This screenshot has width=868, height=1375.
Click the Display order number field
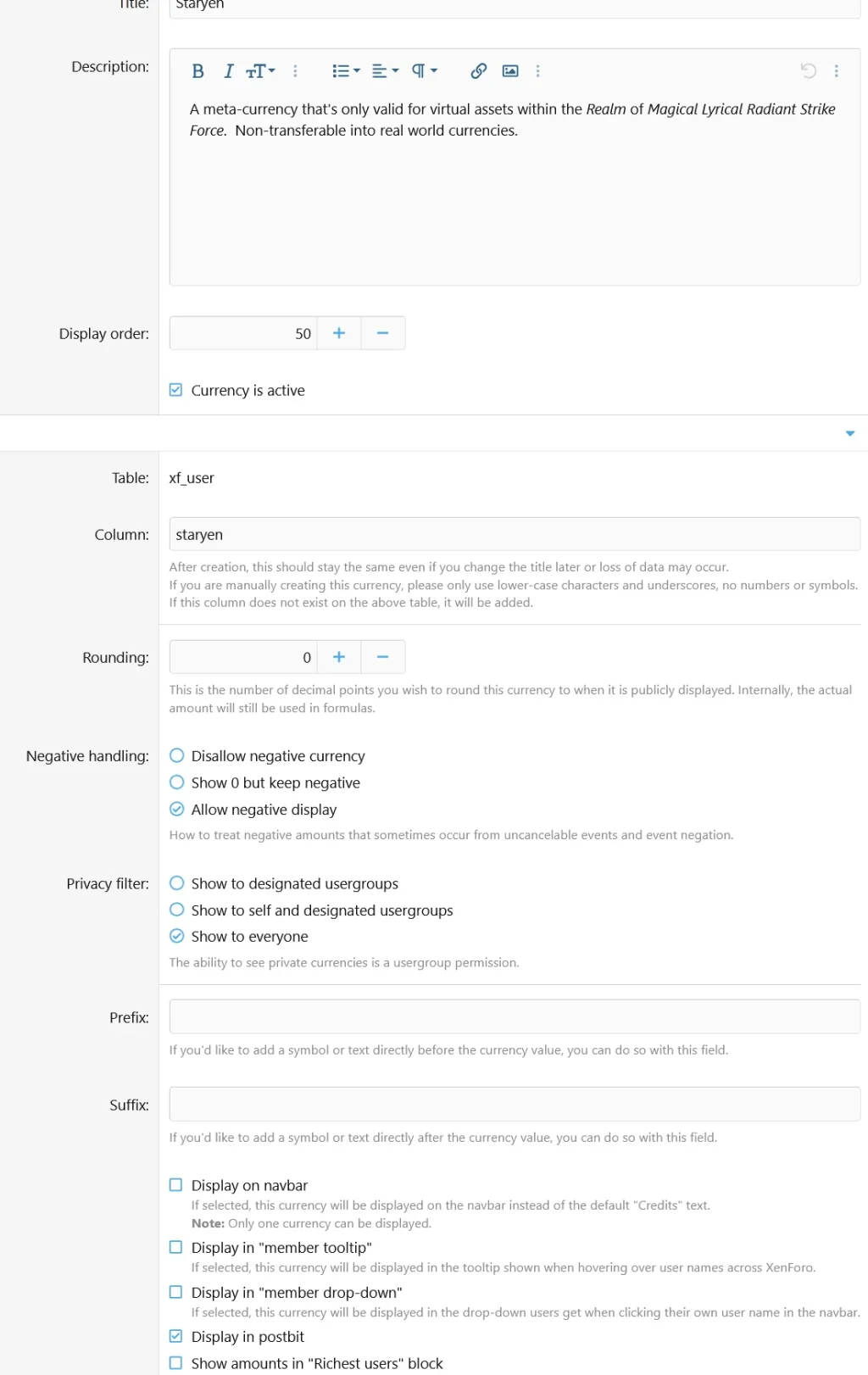click(x=243, y=333)
